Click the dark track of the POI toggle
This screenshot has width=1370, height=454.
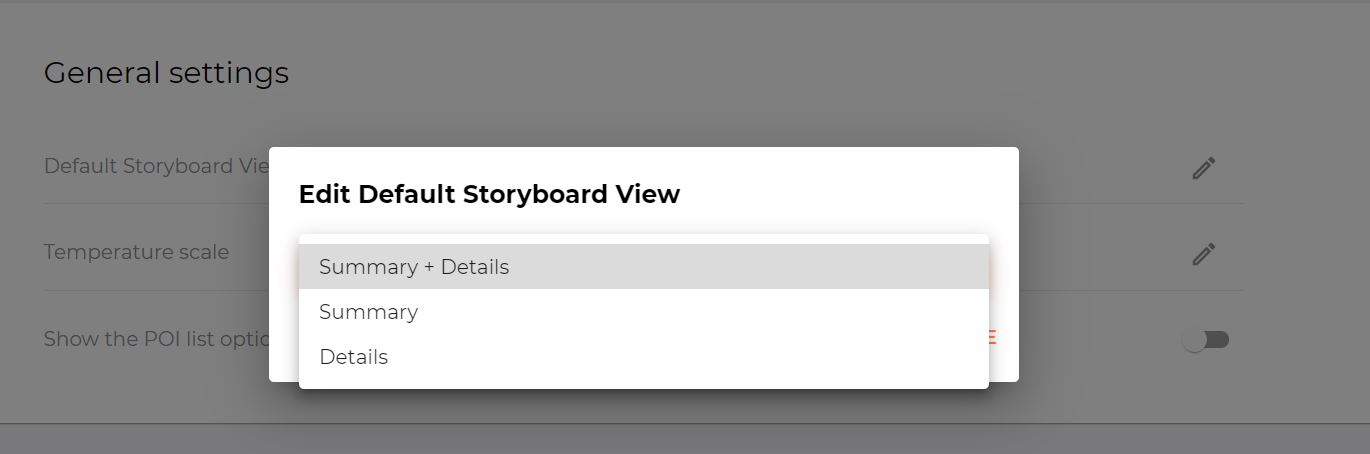(x=1219, y=340)
